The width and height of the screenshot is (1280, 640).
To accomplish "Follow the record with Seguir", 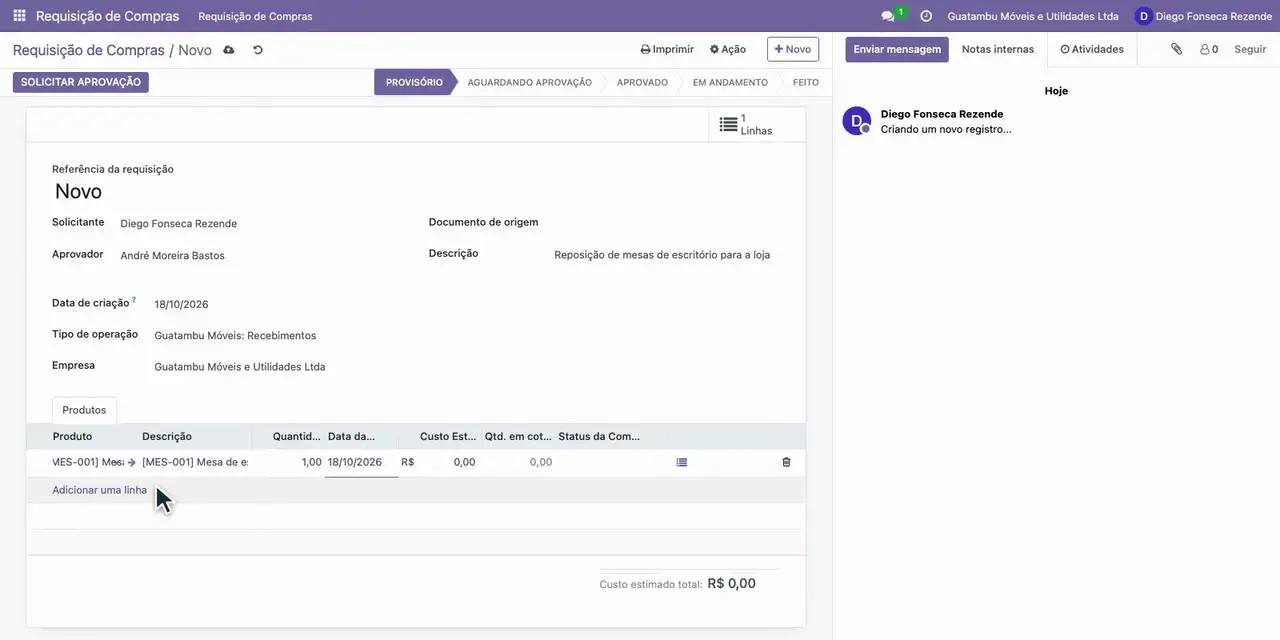I will coord(1250,49).
